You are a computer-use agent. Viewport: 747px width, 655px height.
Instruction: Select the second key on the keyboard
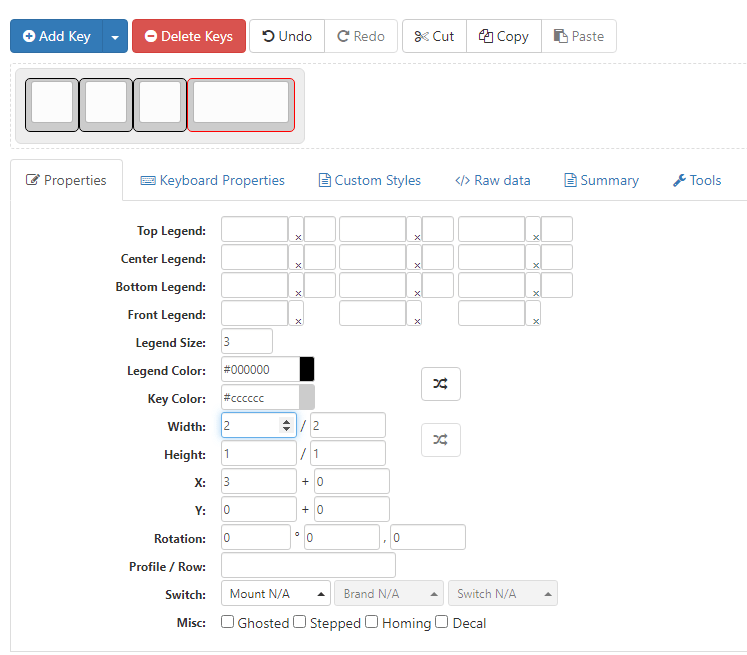pos(106,105)
